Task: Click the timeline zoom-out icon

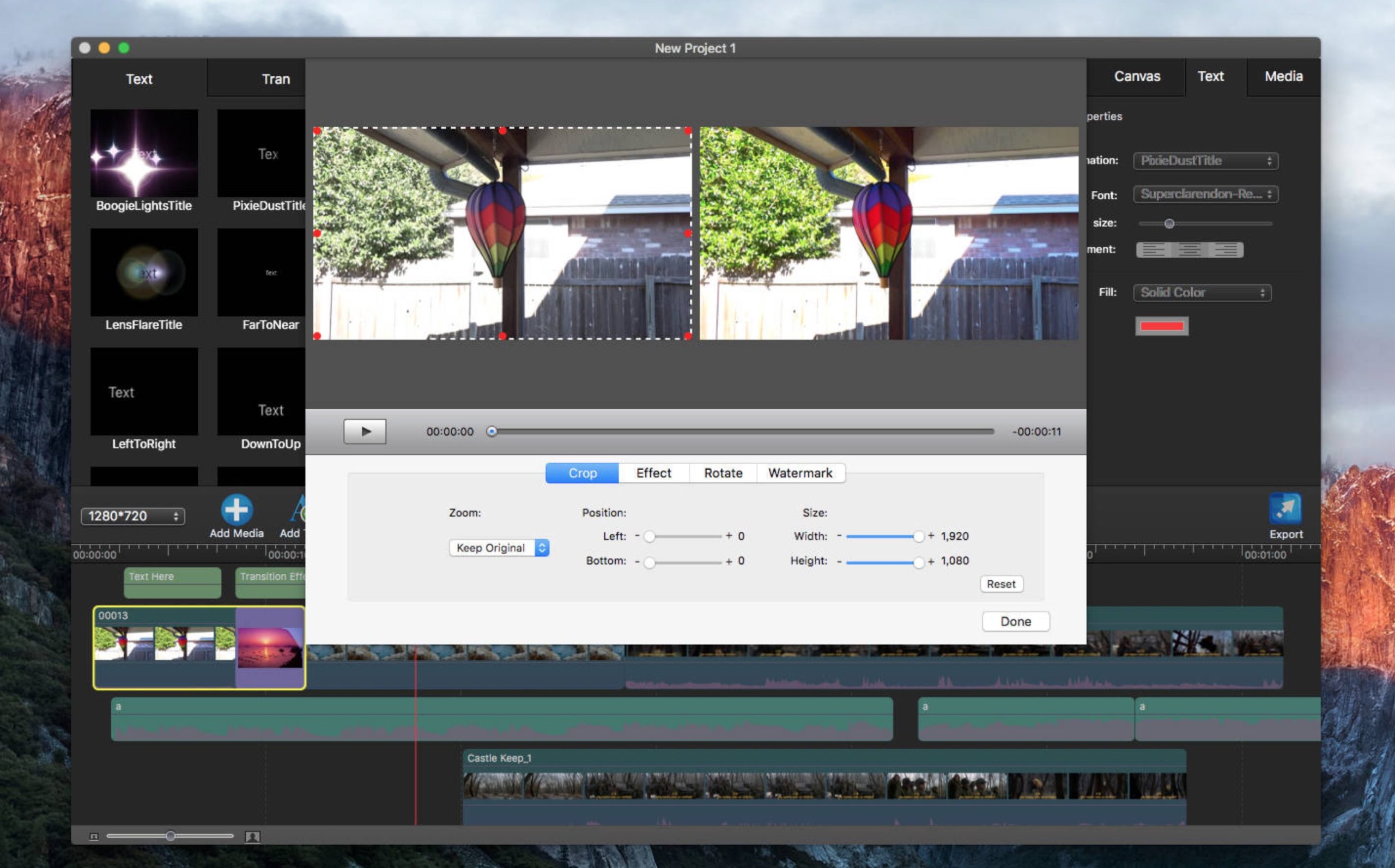Action: click(94, 836)
